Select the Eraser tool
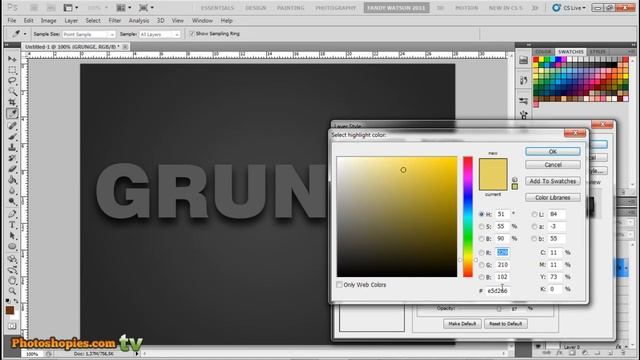This screenshot has height=360, width=640. pyautogui.click(x=12, y=169)
